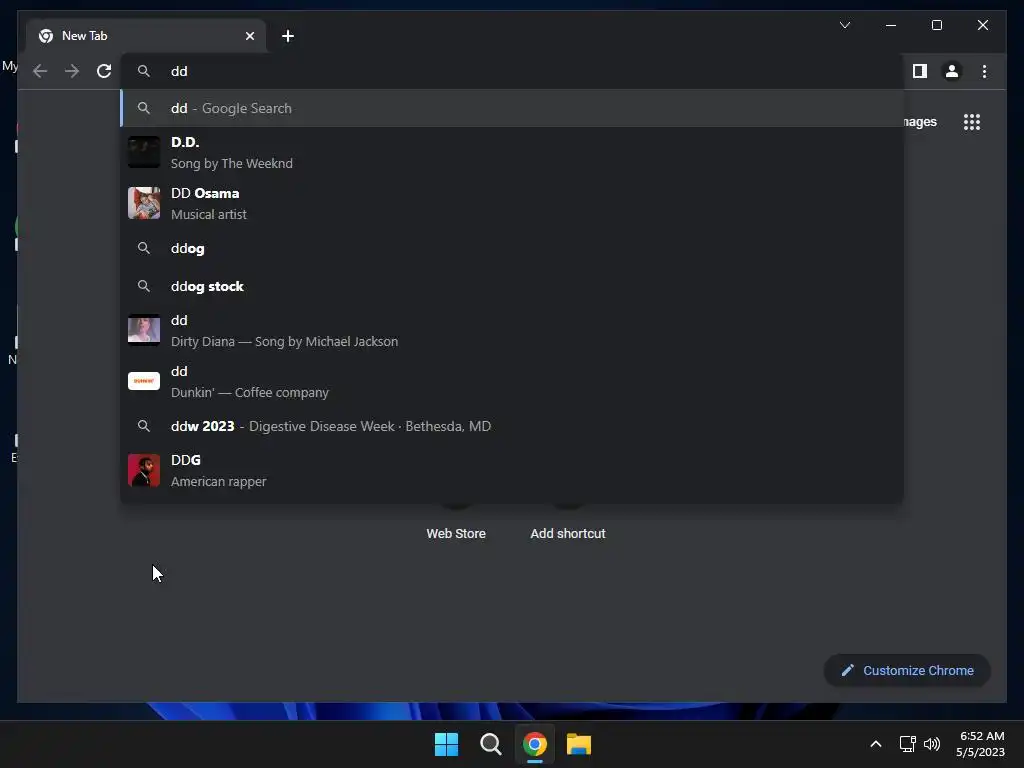Click the Dunkin' logo thumbnail

pyautogui.click(x=144, y=381)
